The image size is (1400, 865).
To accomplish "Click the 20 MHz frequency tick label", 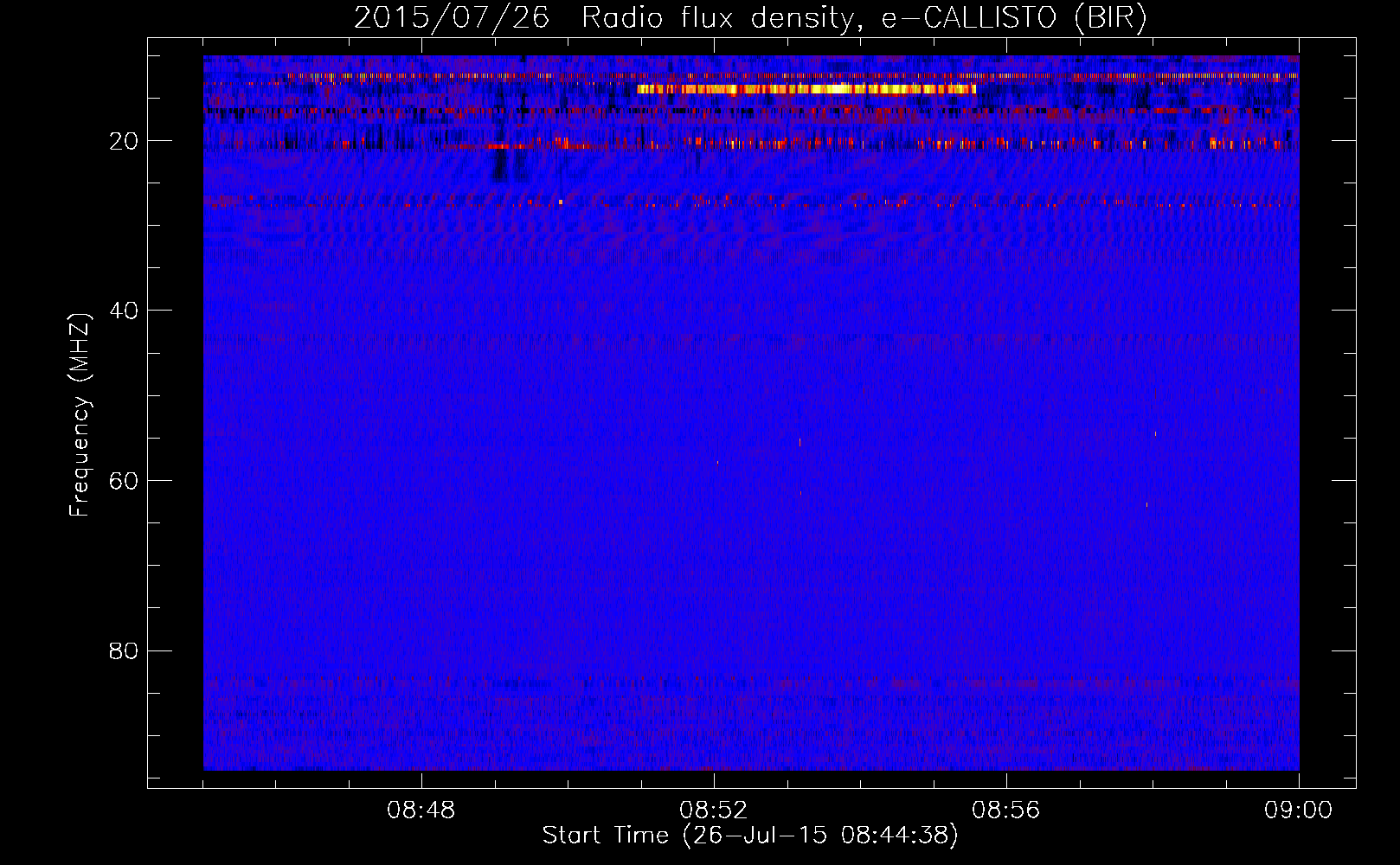I will tap(124, 141).
